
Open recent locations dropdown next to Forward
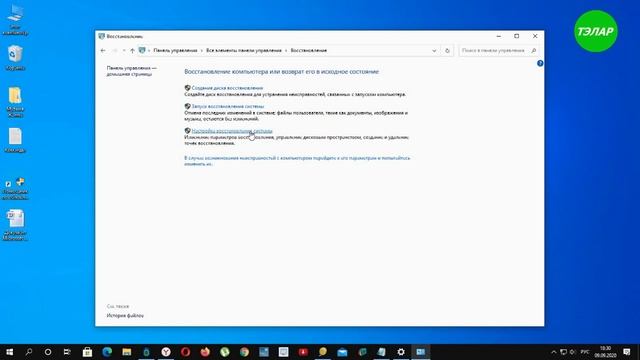click(x=124, y=51)
